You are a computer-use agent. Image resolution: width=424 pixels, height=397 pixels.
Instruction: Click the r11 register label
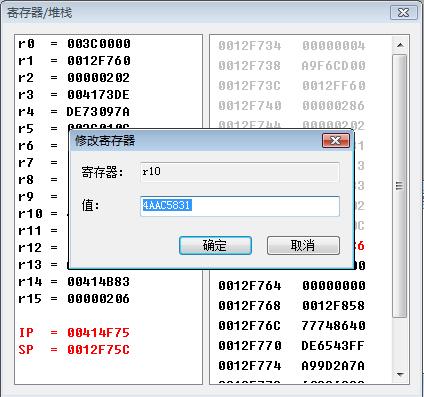coord(30,231)
